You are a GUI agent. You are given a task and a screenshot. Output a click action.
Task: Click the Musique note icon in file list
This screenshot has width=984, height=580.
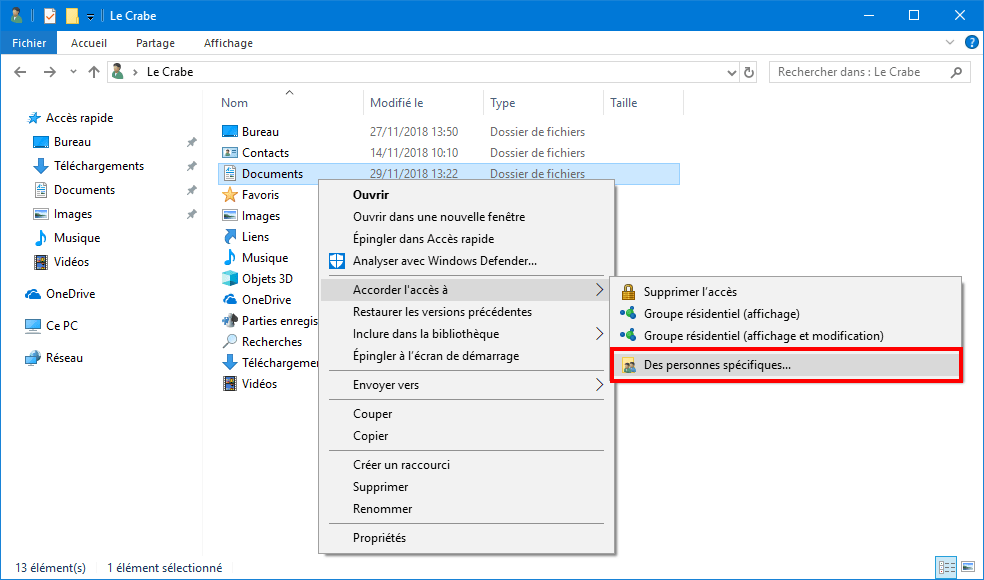pos(230,258)
